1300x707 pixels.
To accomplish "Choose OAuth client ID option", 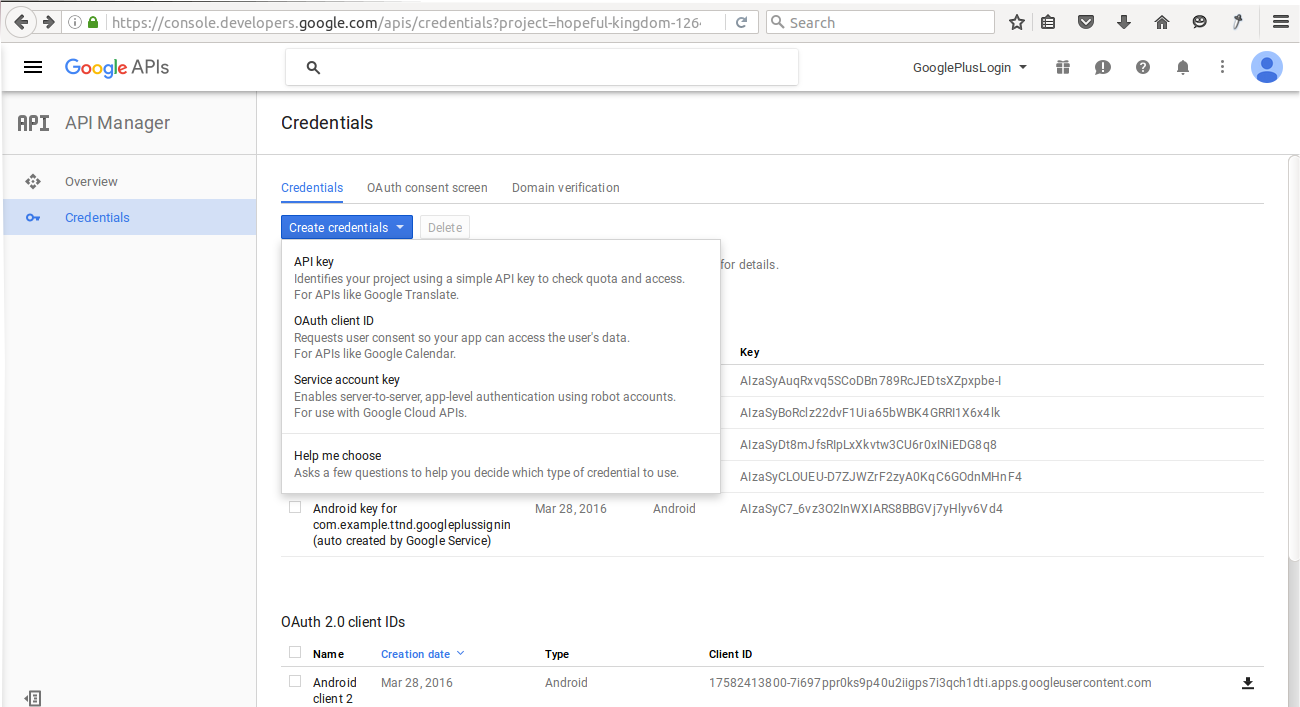I will coord(501,337).
